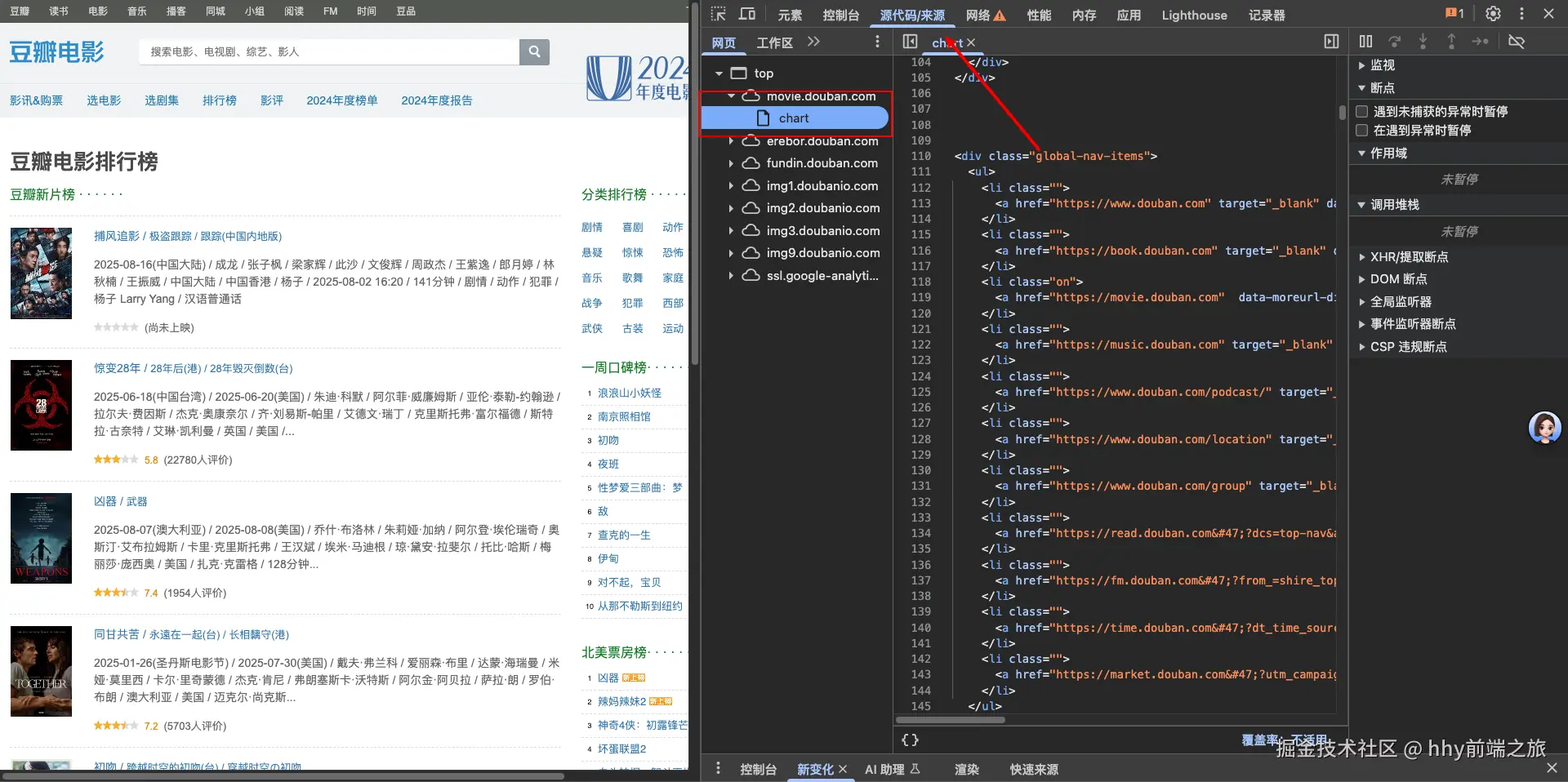Open the 选电影 nav link
The image size is (1568, 782).
coord(104,100)
